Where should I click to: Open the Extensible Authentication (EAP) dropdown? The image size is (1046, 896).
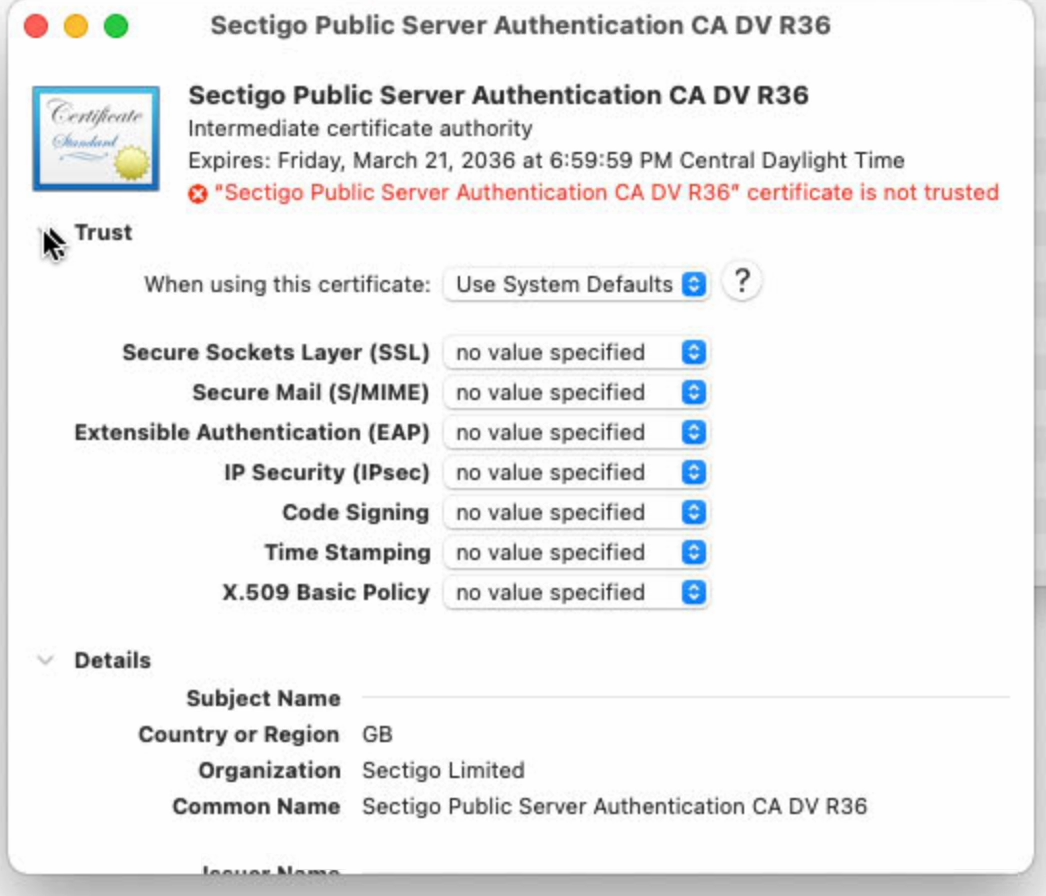pos(576,433)
